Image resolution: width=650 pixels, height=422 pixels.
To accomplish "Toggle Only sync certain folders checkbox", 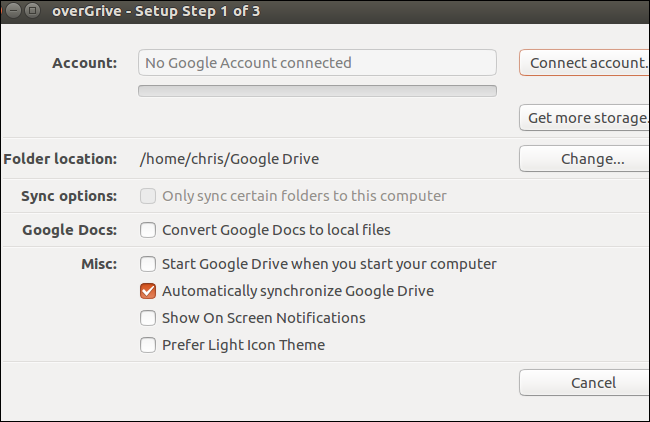I will [148, 196].
